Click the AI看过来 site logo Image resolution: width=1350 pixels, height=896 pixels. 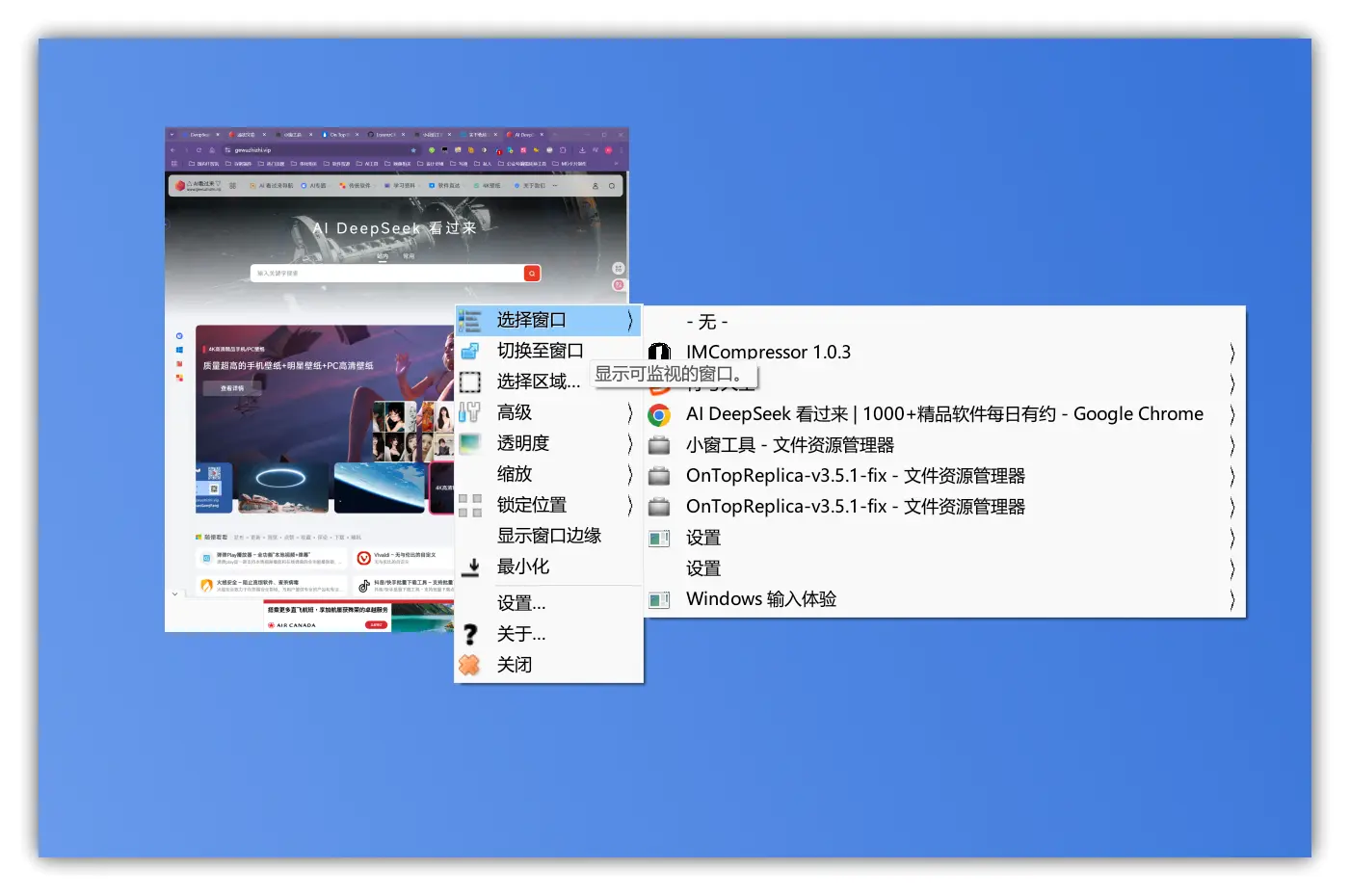[198, 186]
